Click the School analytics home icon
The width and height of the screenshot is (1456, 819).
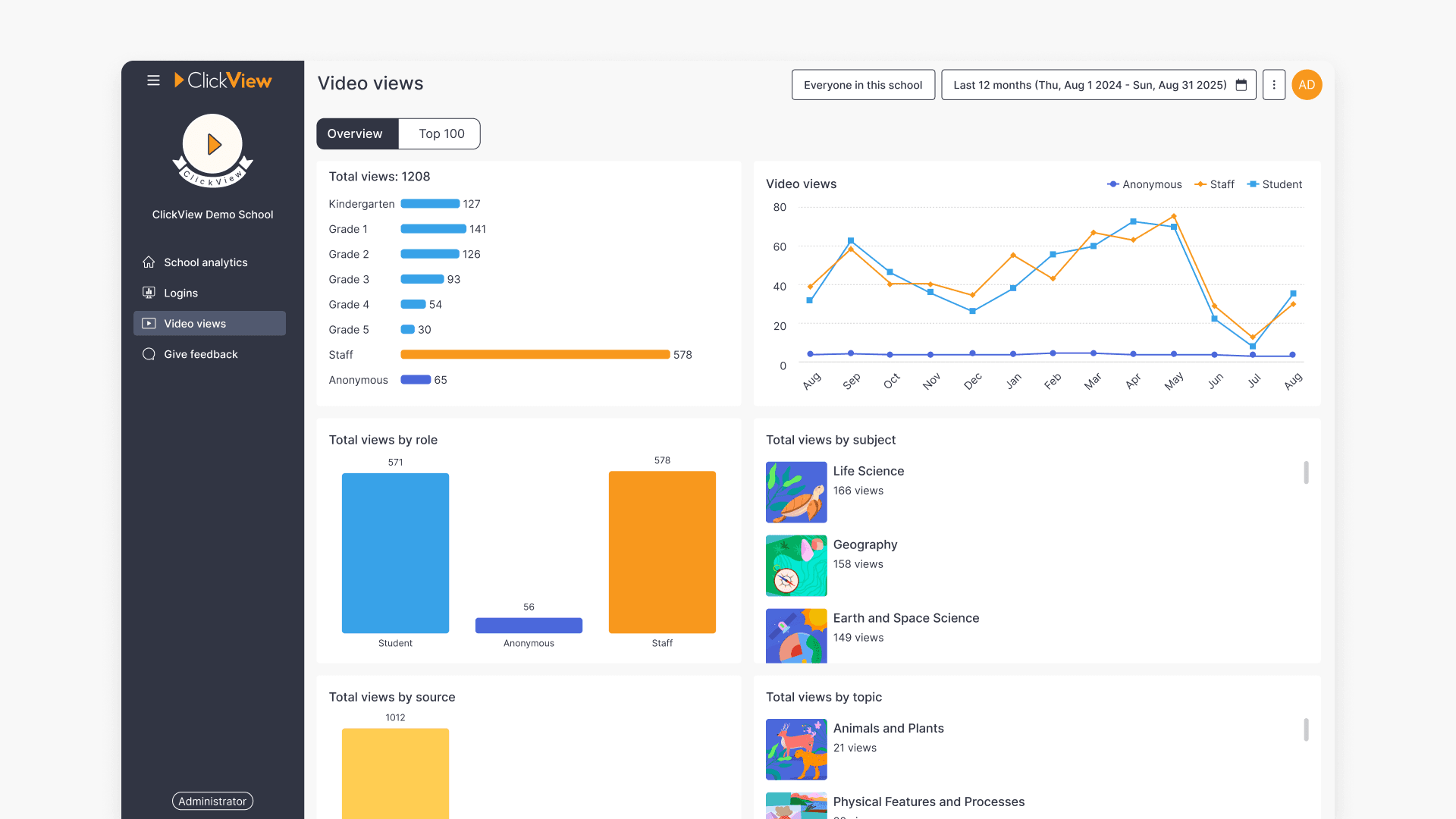coord(149,262)
